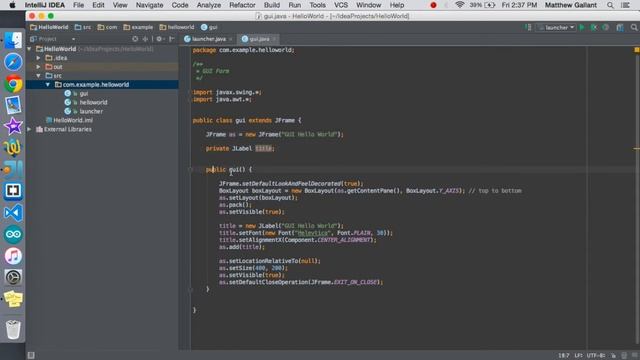Toggle tool window buttons icon bottom-left

click(x=31, y=356)
